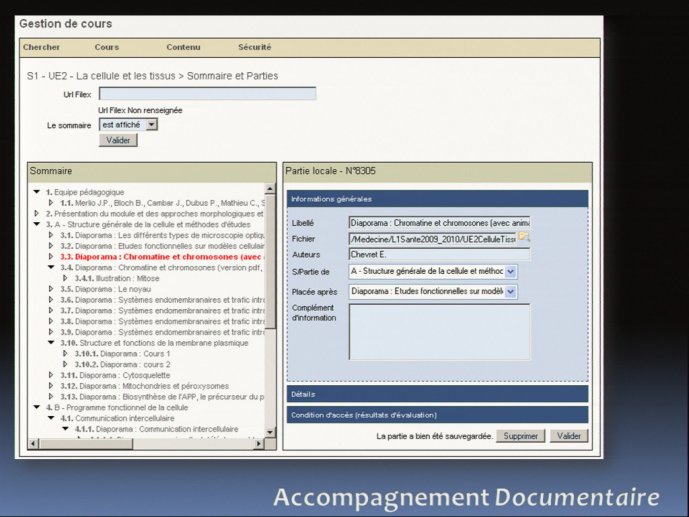Open the file browser folder icon
Viewport: 689px width, 517px height.
coord(524,237)
